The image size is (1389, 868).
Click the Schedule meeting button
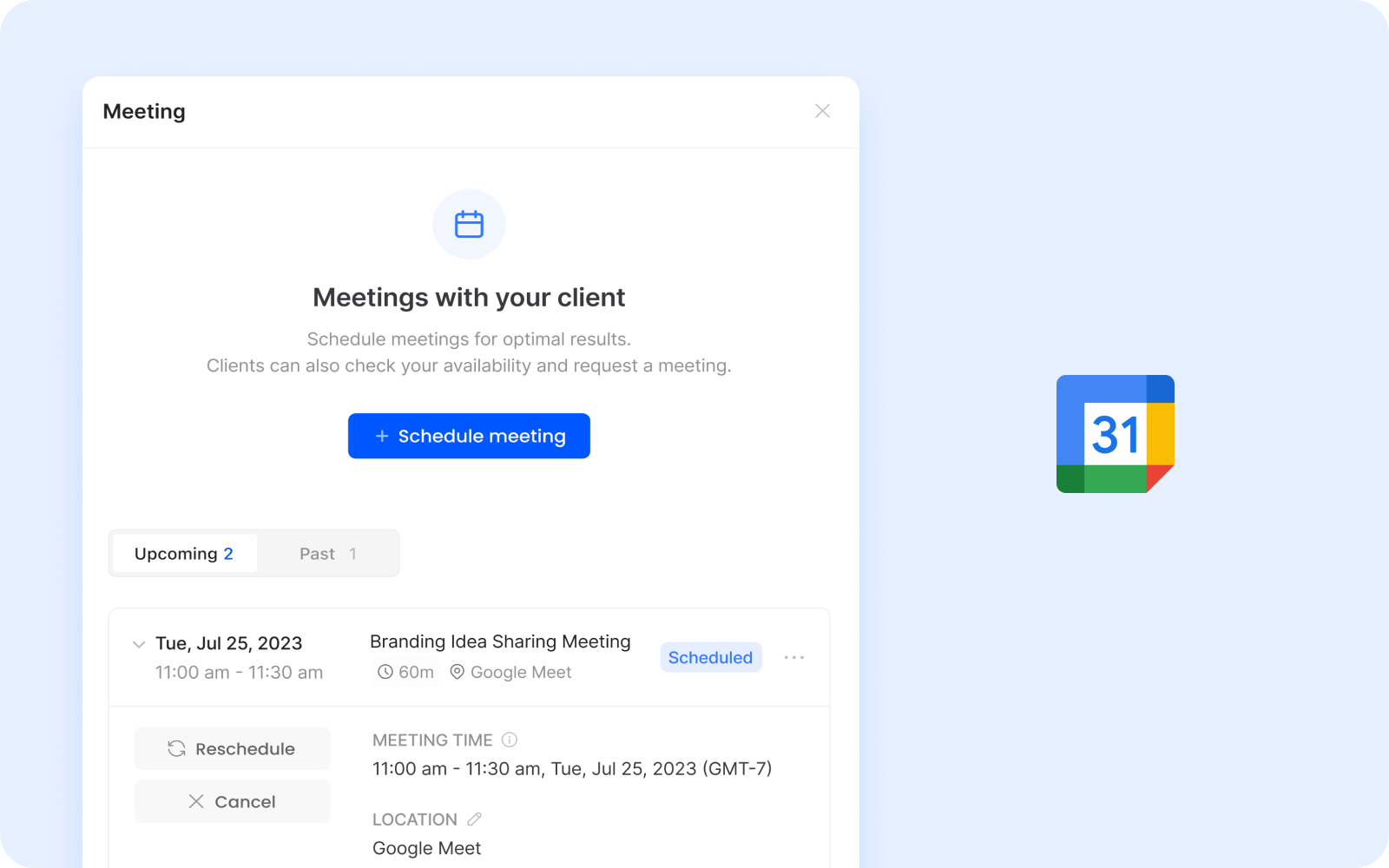tap(469, 437)
